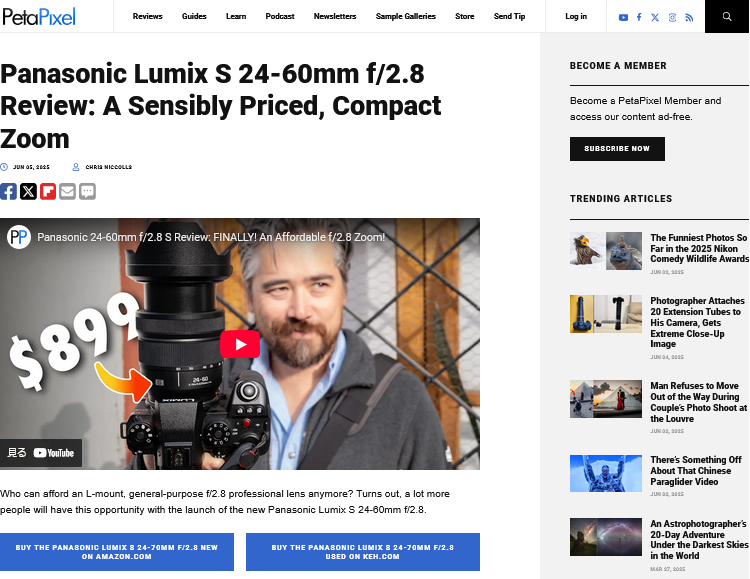The image size is (750, 579).
Task: Play the YouTube video
Action: point(240,344)
